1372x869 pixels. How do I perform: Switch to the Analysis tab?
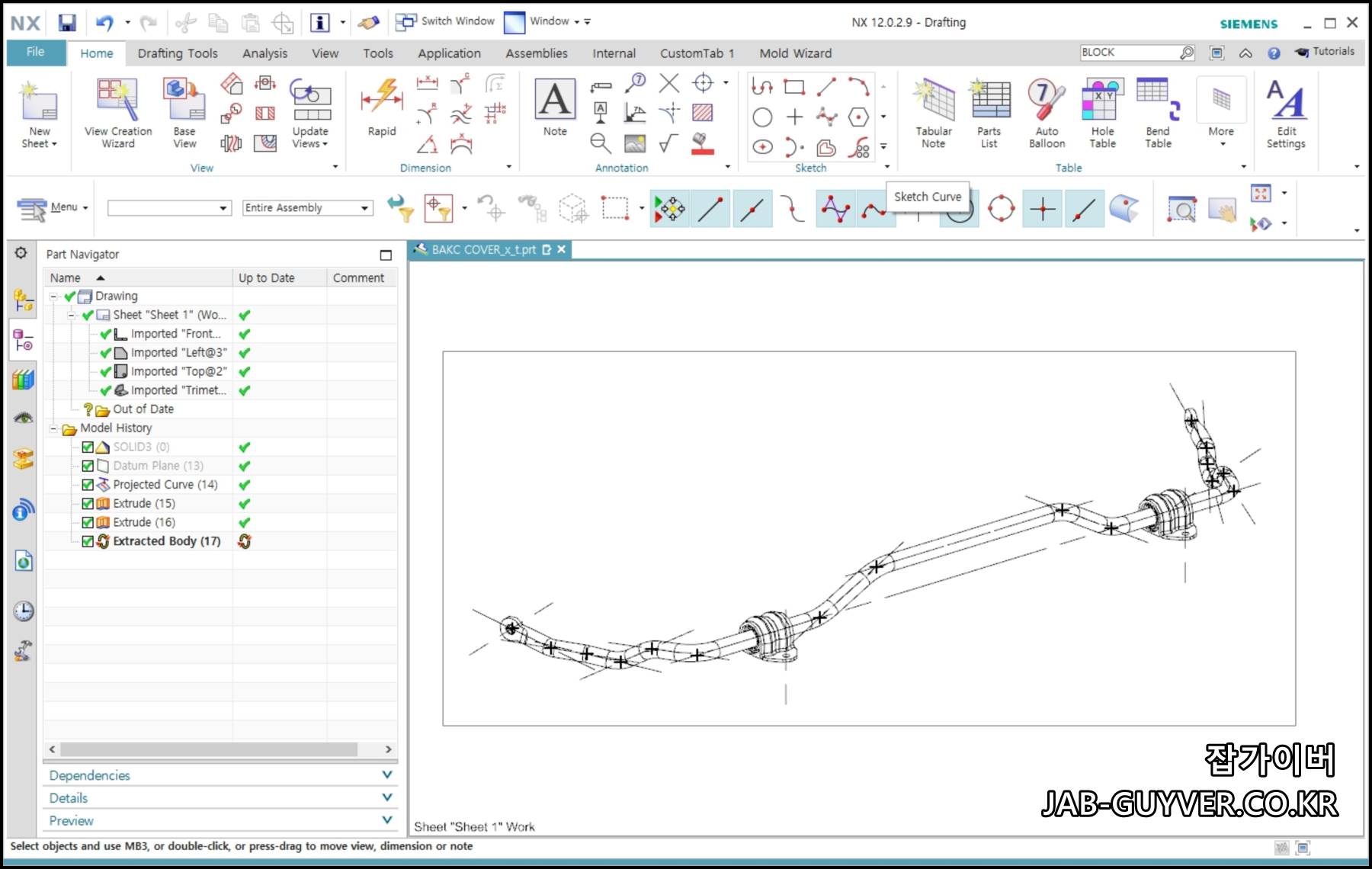point(264,53)
